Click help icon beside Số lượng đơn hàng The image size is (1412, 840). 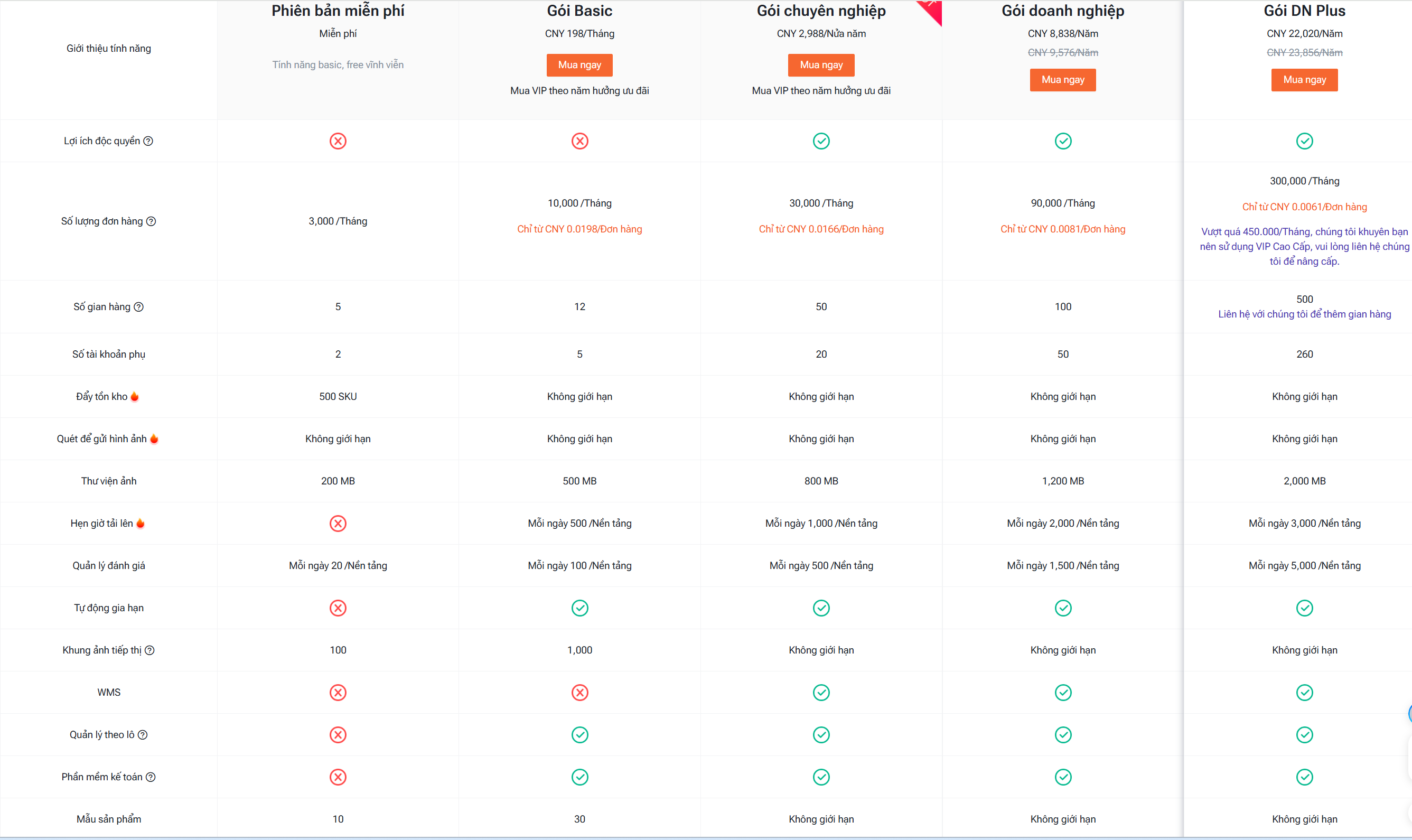[x=151, y=221]
